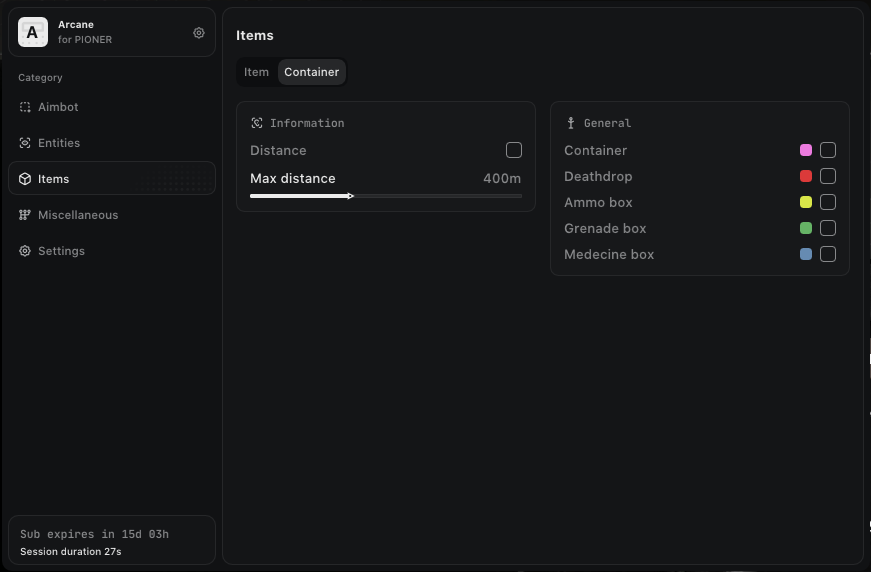Viewport: 871px width, 572px height.
Task: Click the Aimbot crosshair icon in sidebar
Action: click(25, 107)
